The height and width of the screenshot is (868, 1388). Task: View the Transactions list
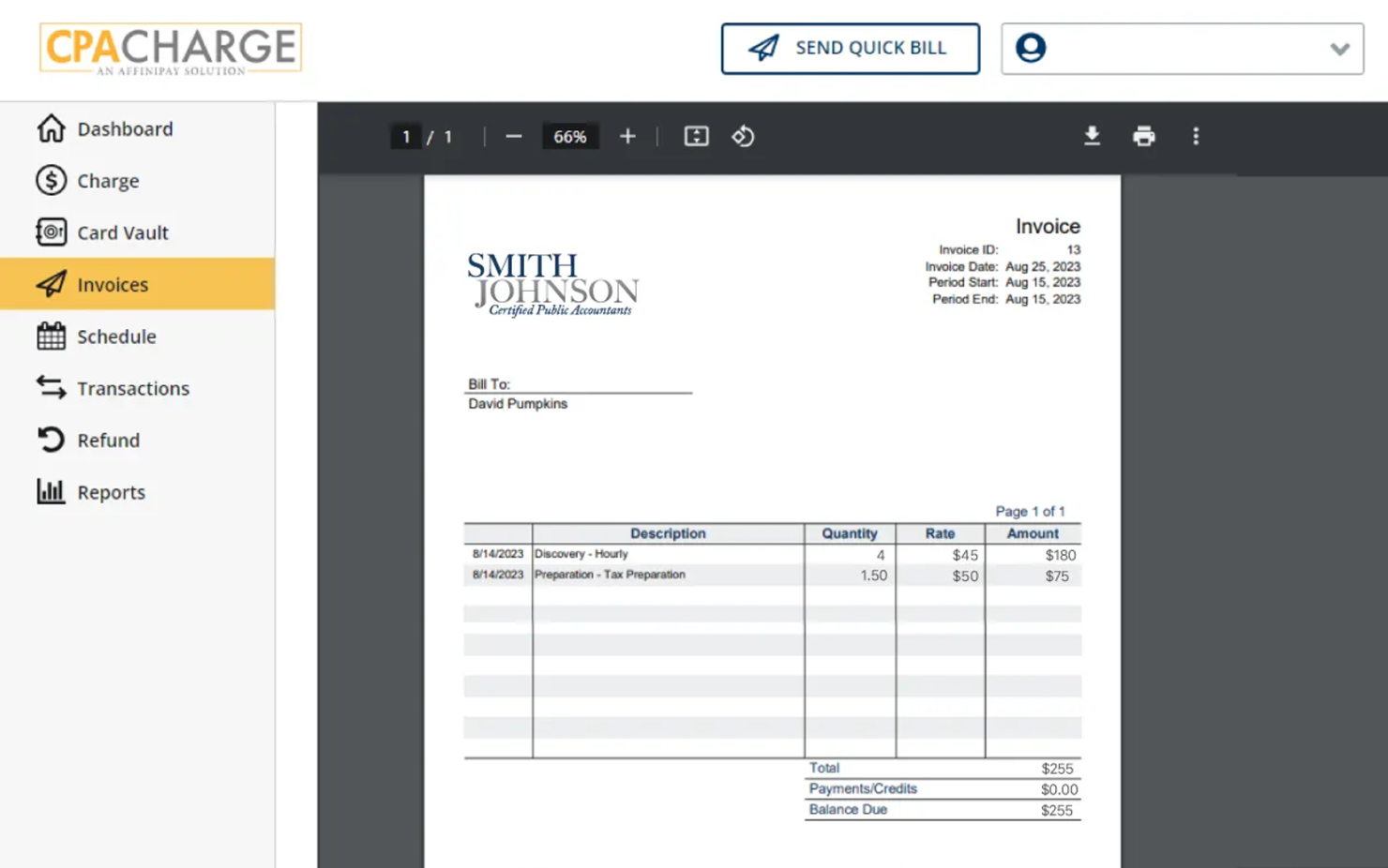point(132,388)
